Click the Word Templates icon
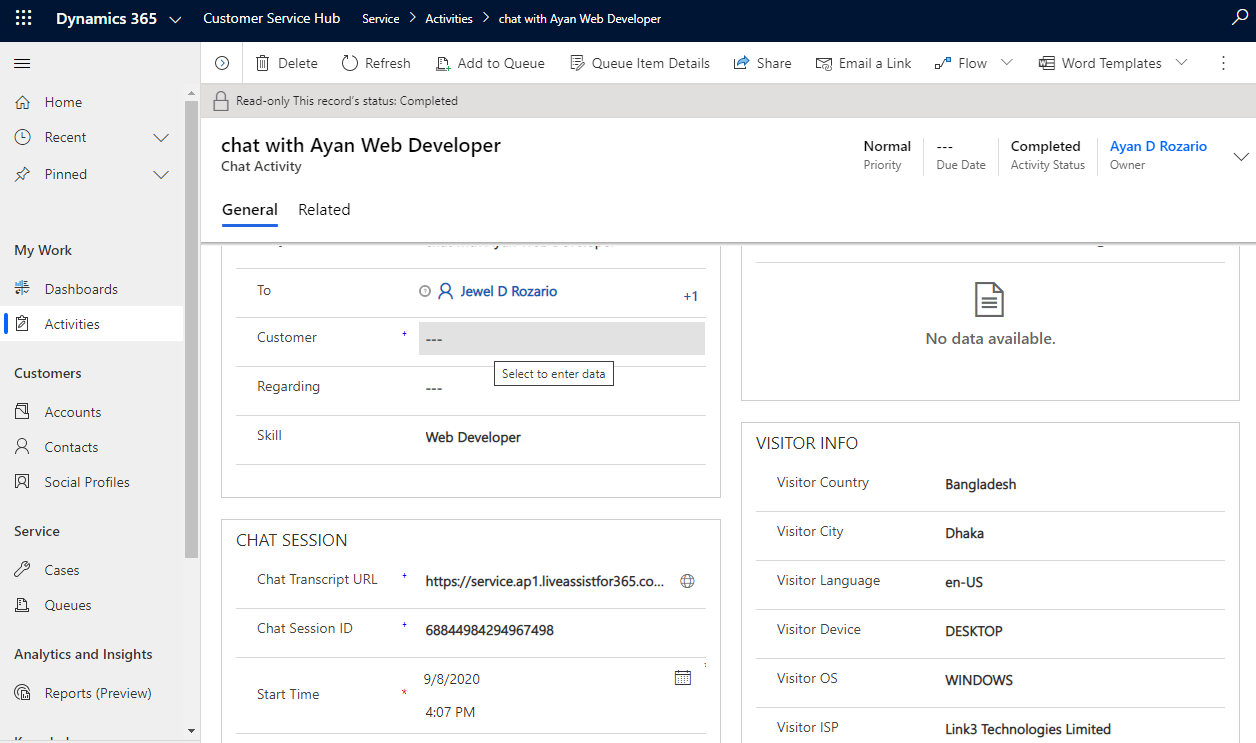 tap(1047, 63)
